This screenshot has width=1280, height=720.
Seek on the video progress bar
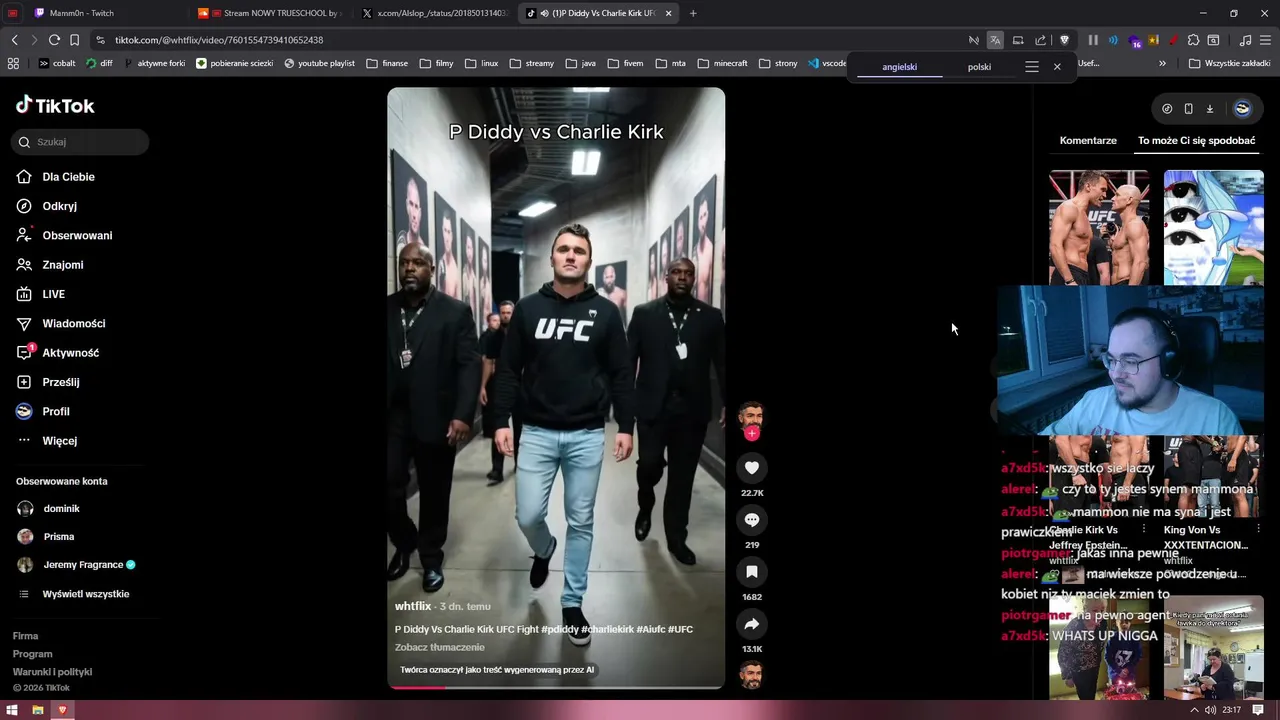pyautogui.click(x=556, y=687)
